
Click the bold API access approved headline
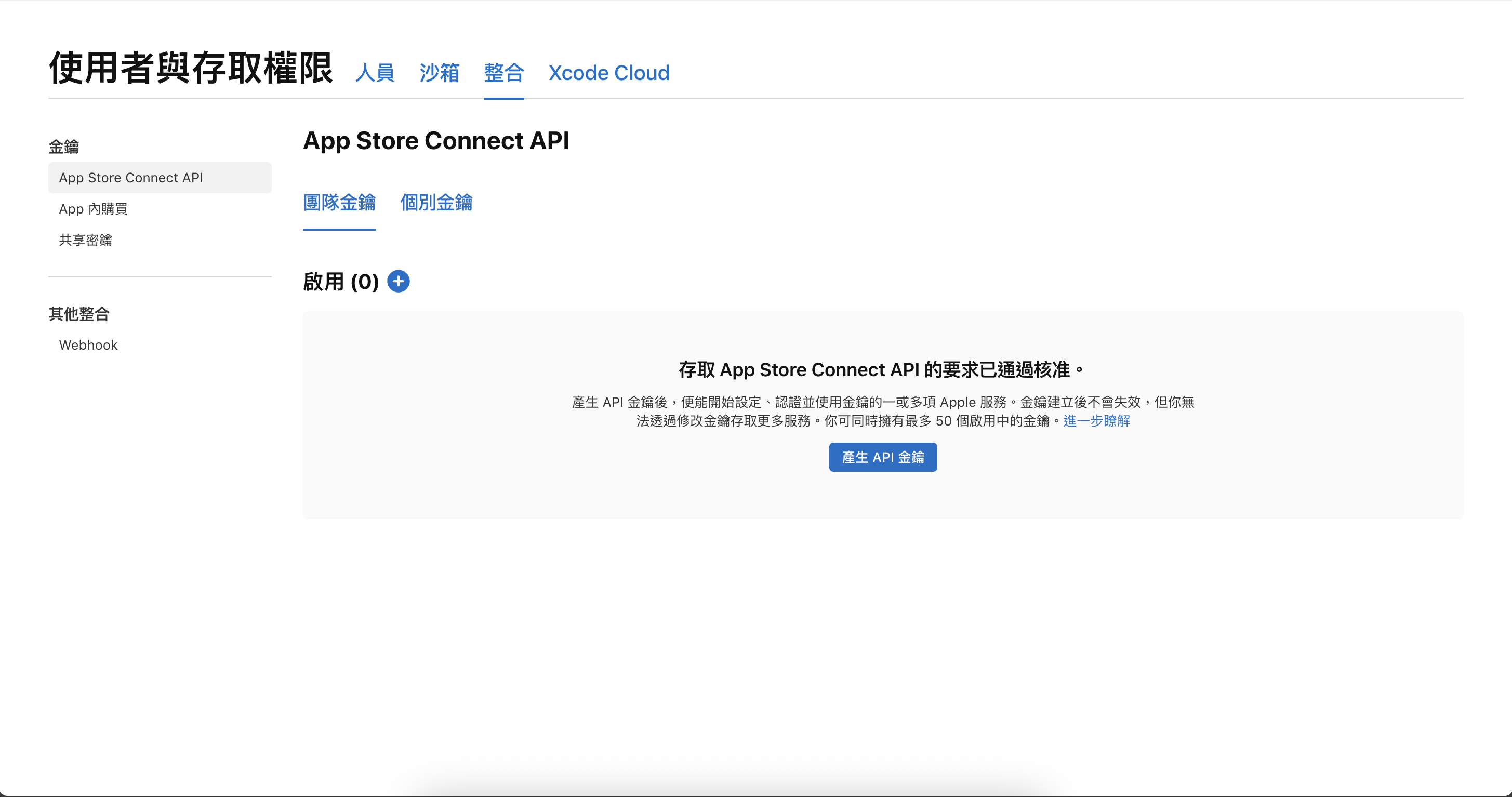click(882, 370)
